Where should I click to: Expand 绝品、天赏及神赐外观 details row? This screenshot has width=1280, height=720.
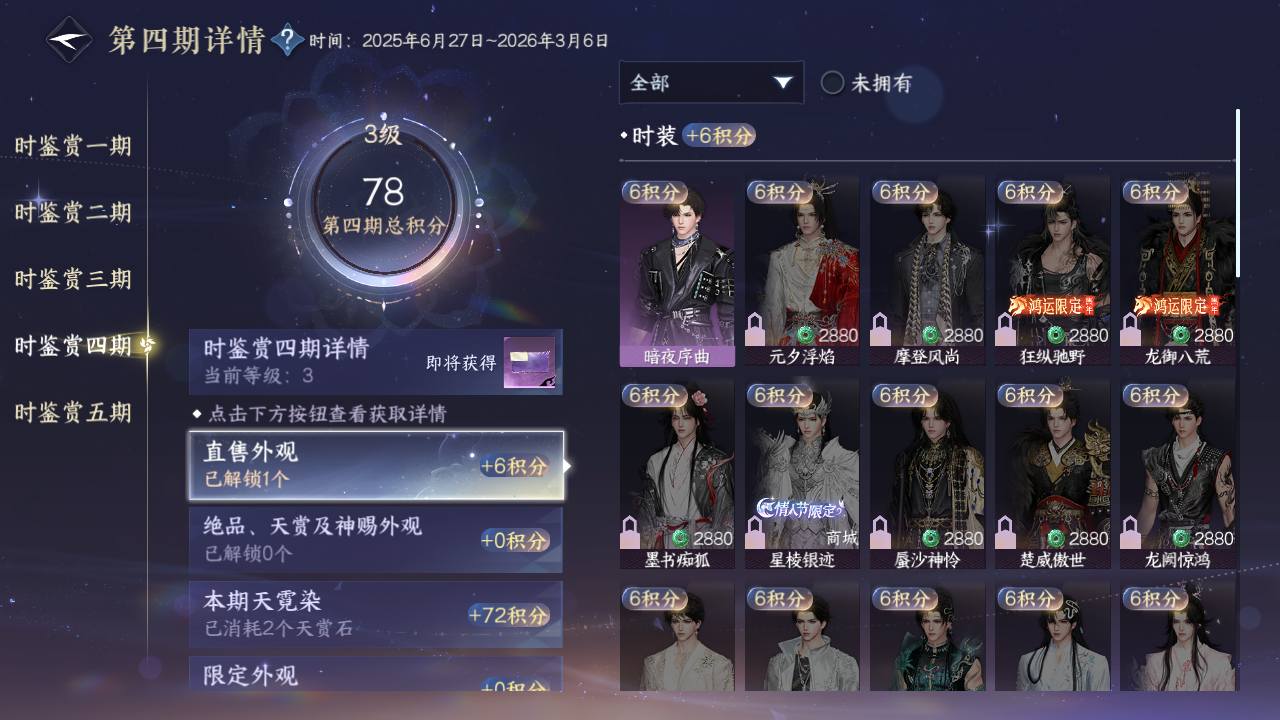coord(376,540)
